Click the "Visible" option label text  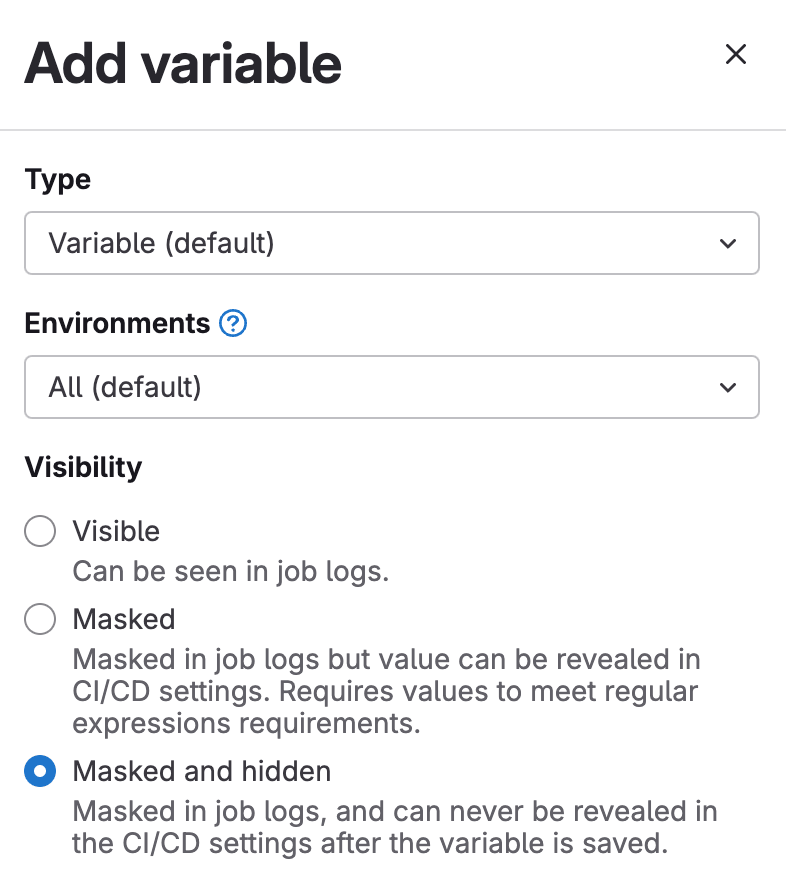point(116,531)
